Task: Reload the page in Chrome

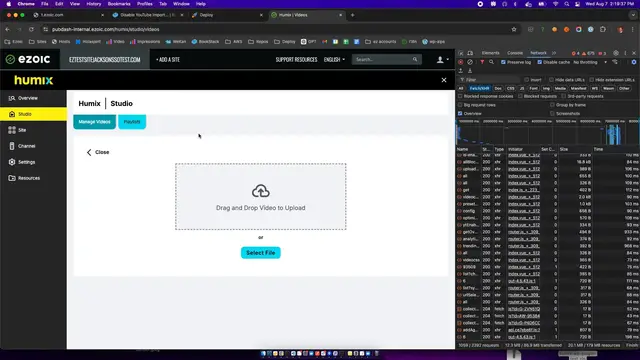Action: (31, 29)
